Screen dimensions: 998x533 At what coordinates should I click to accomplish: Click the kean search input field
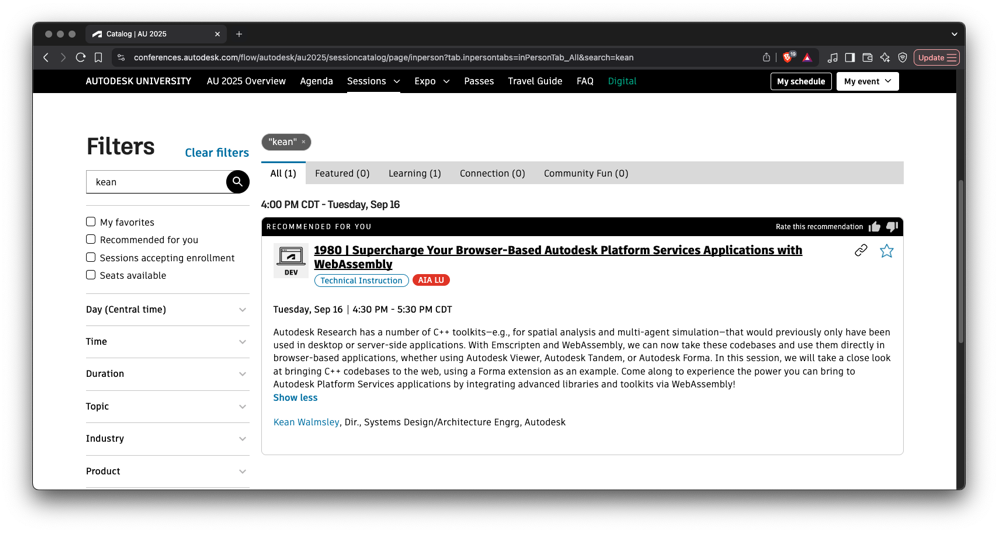point(157,182)
